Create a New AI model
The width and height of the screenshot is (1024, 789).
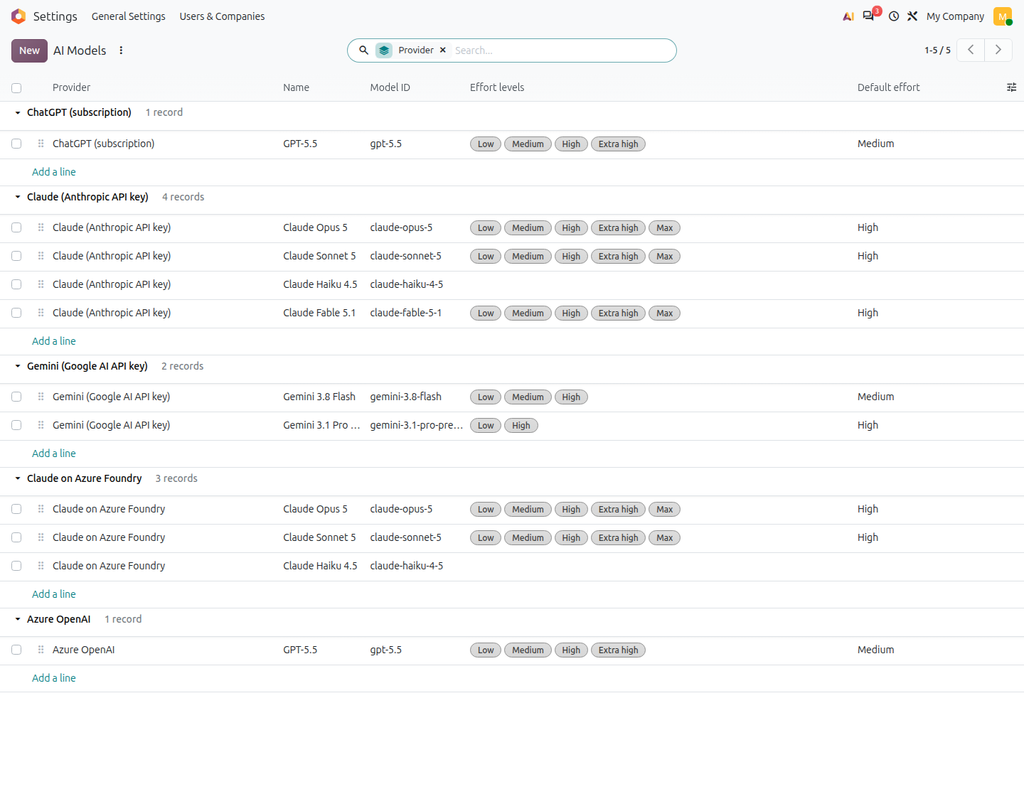29,50
